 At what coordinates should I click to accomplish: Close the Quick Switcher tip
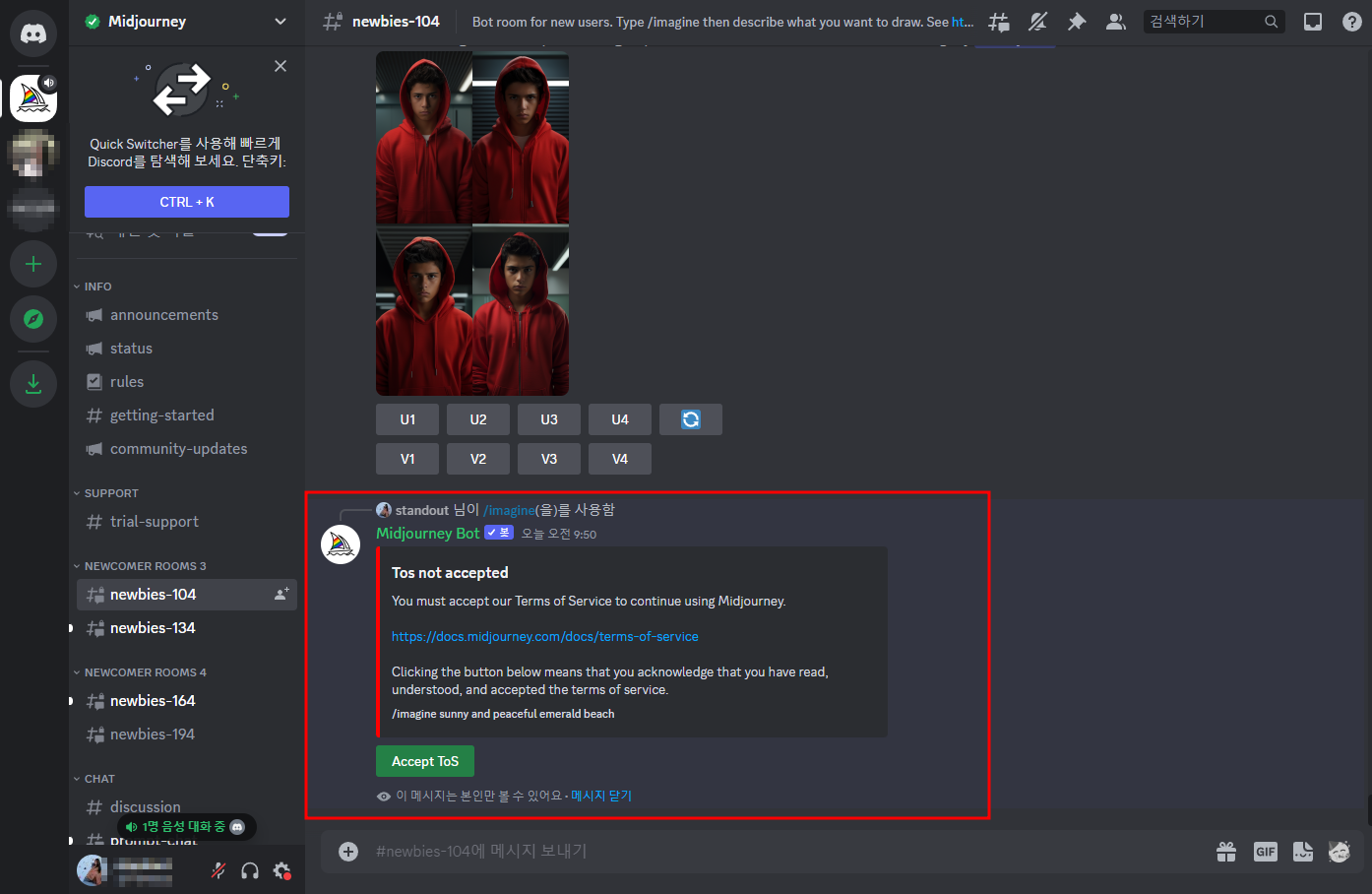pyautogui.click(x=281, y=66)
